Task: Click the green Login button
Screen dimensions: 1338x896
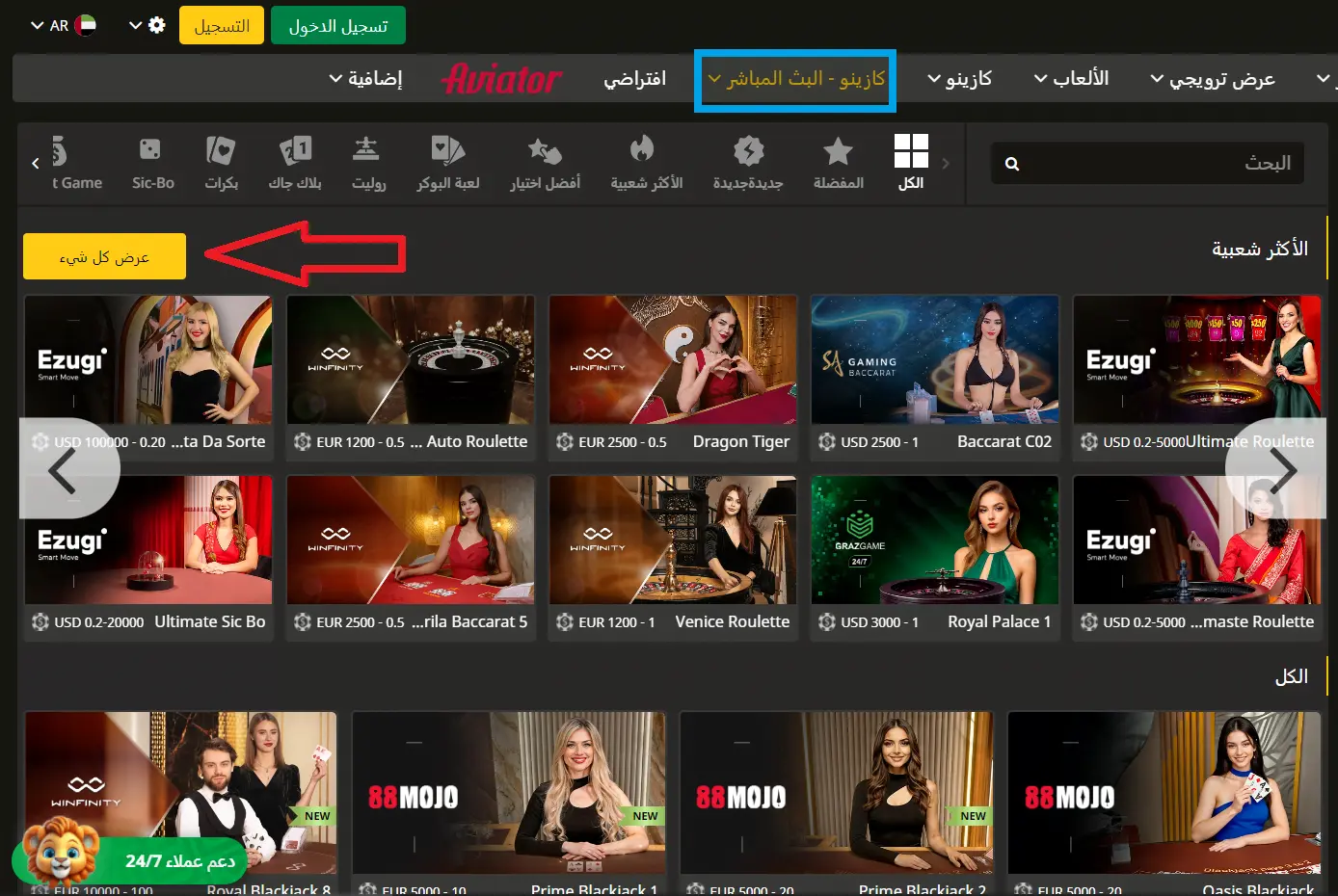Action: (x=337, y=26)
